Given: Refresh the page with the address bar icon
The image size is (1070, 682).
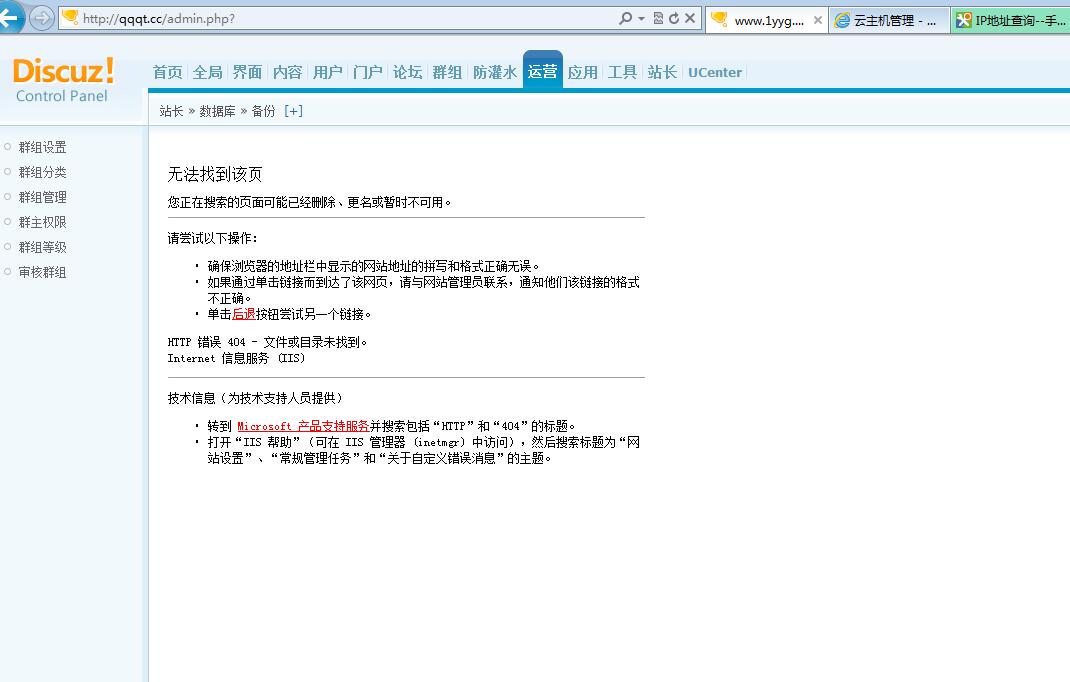Looking at the screenshot, I should pyautogui.click(x=674, y=16).
